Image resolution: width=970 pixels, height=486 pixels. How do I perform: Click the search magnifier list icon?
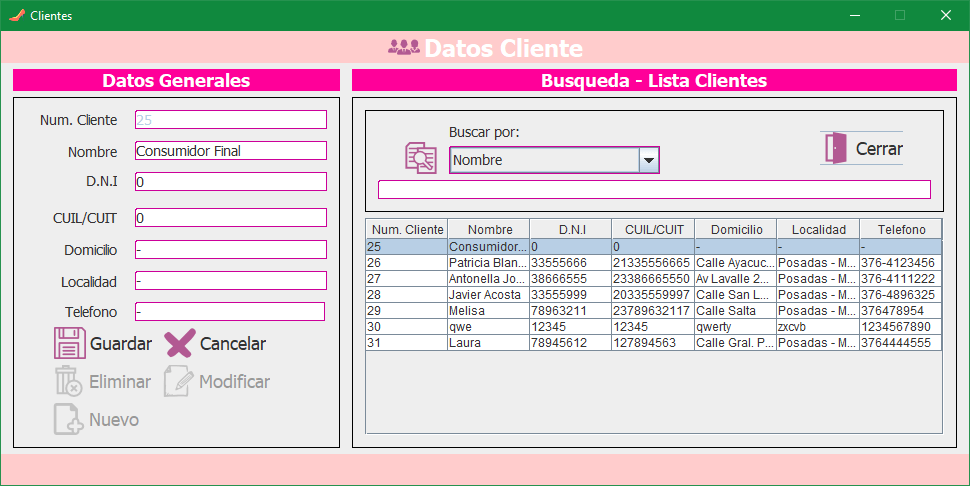tap(420, 158)
